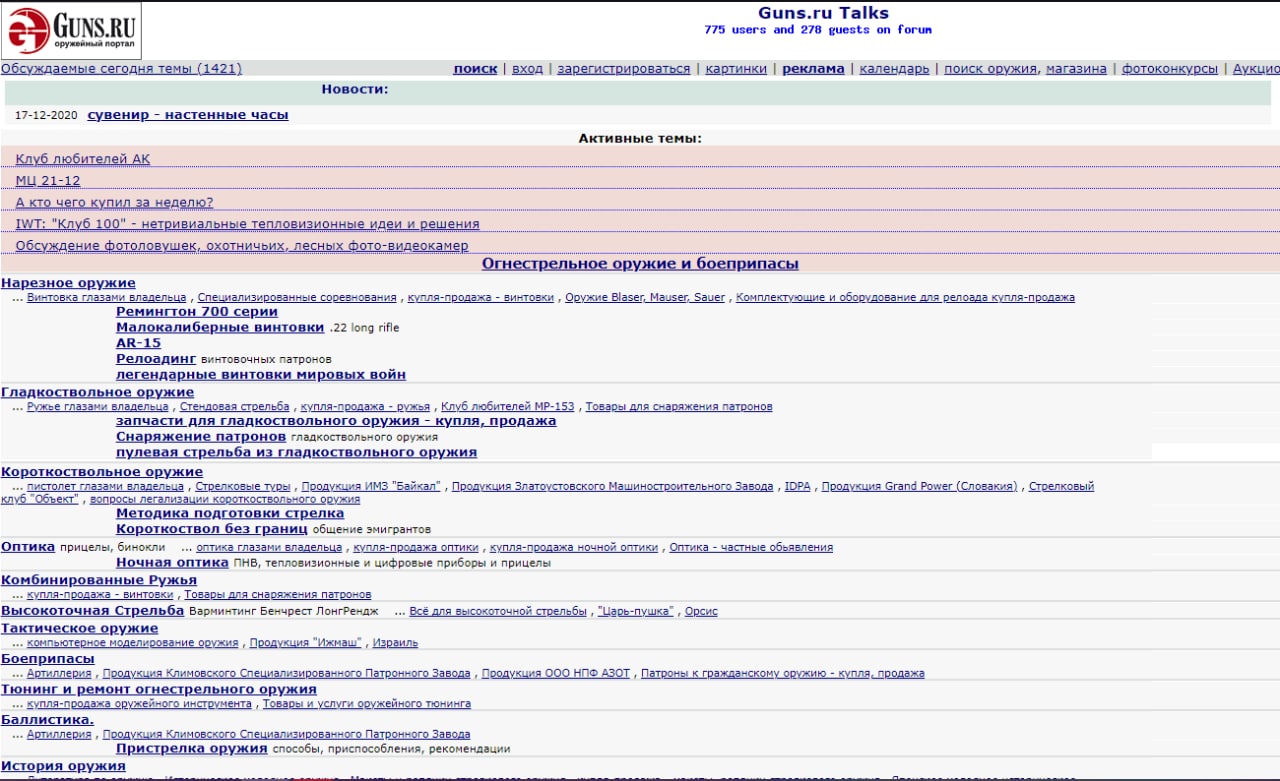Open news item сувенир - настенные часы
The height and width of the screenshot is (781, 1280).
tap(188, 115)
